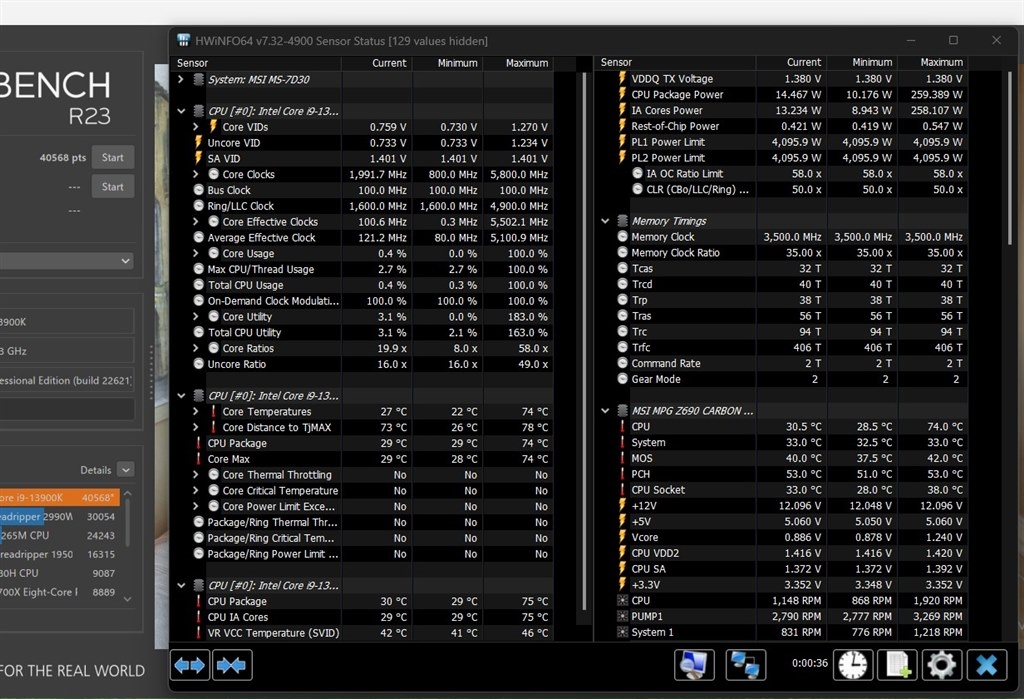Click the HWiNFO64 app icon in the title bar

pos(184,41)
